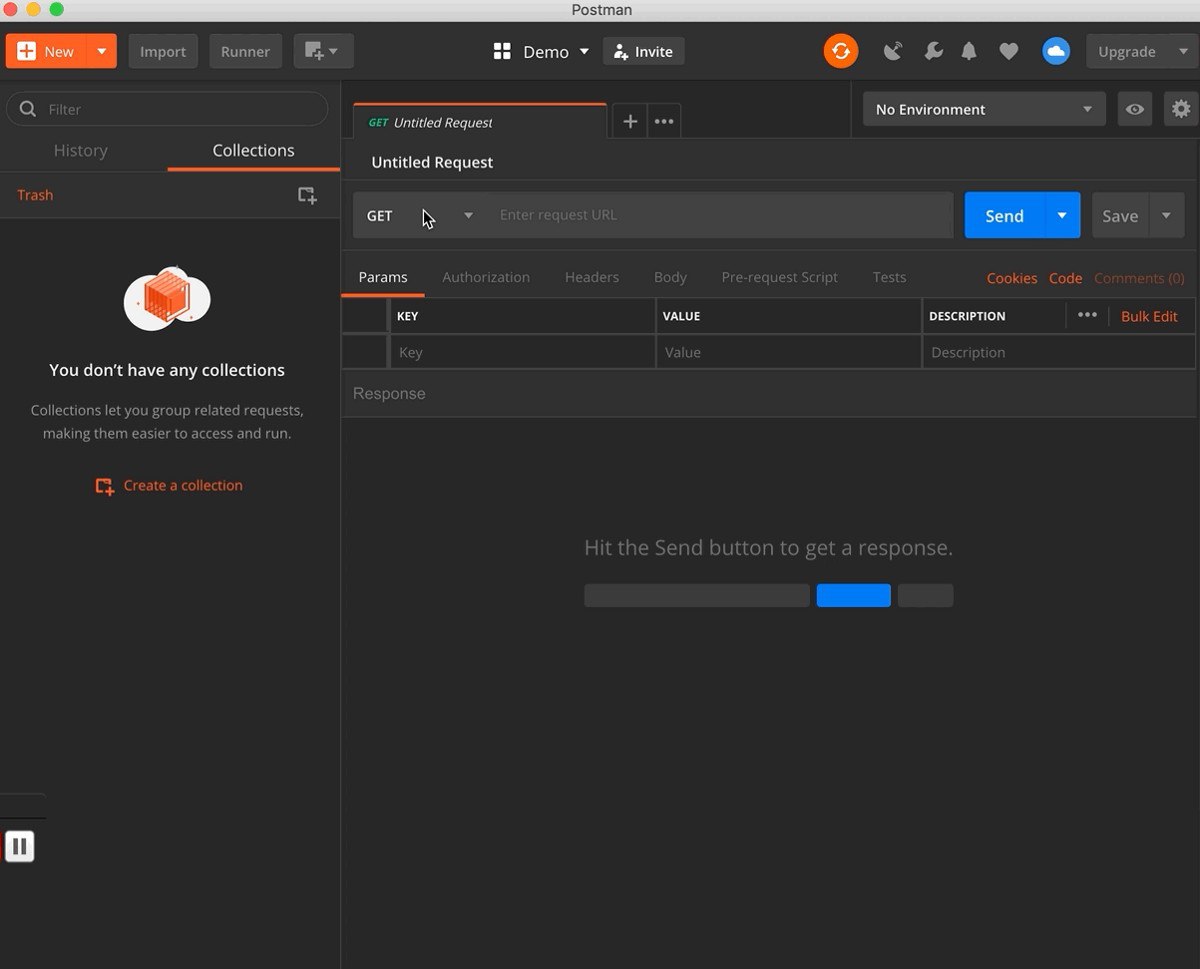Open the new window icon dropdown
This screenshot has width=1200, height=969.
point(323,51)
